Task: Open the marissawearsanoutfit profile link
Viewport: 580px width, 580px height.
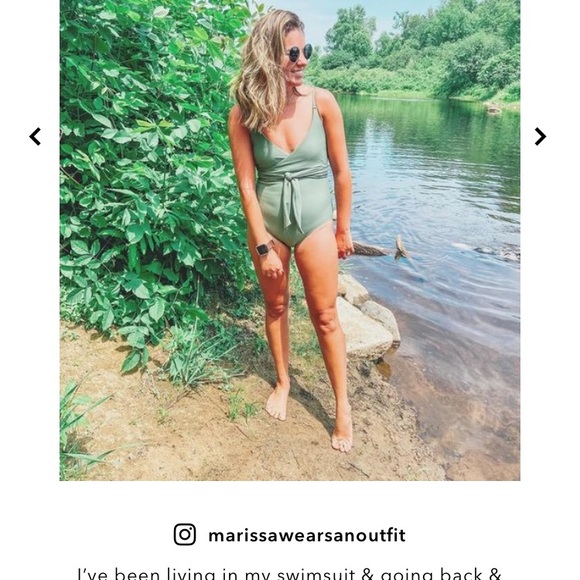Action: pos(307,535)
